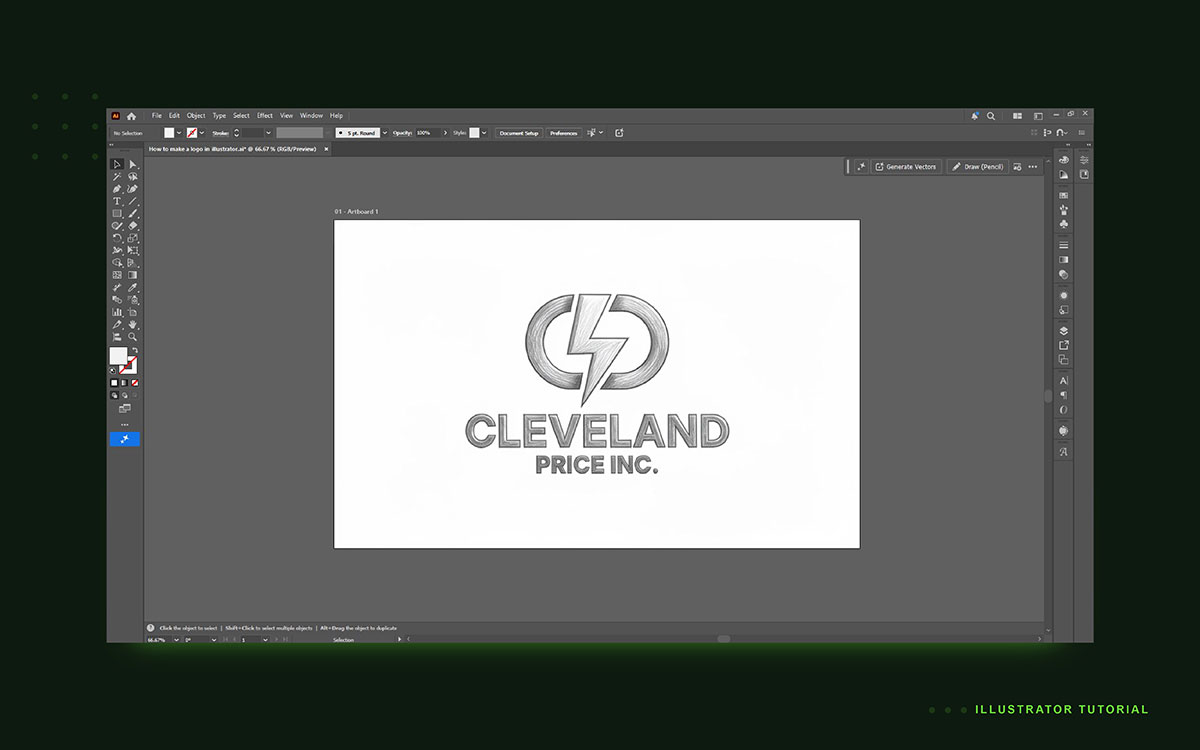
Task: Open the File menu
Action: coord(157,116)
